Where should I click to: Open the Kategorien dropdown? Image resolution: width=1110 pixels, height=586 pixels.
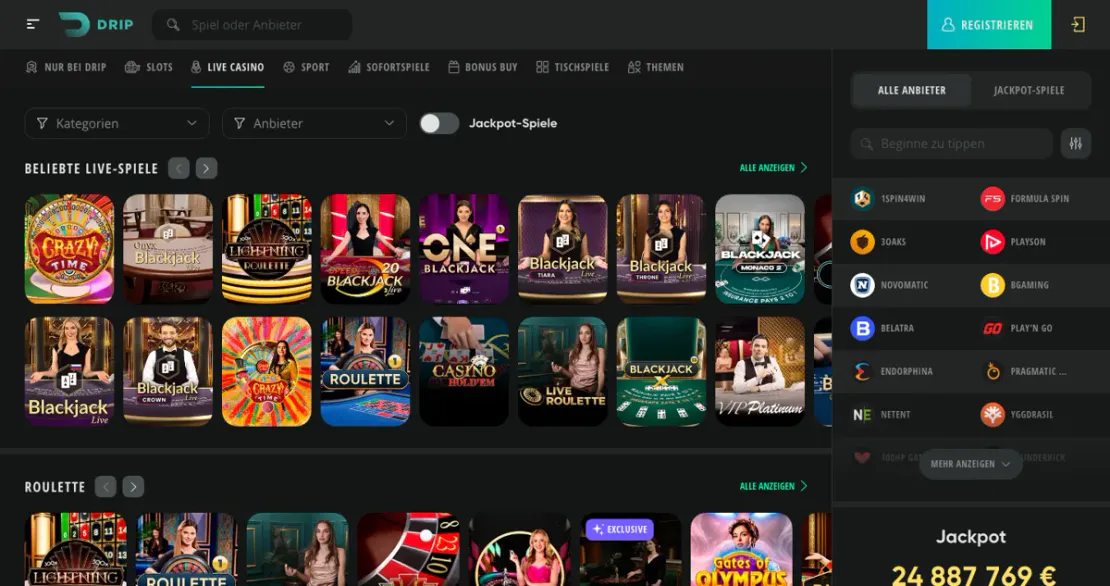(x=117, y=123)
